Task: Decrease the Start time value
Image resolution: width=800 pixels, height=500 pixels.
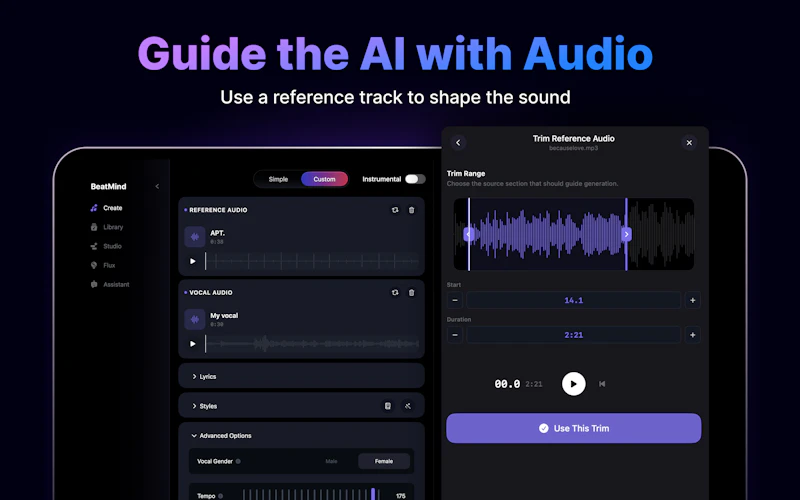Action: point(455,301)
